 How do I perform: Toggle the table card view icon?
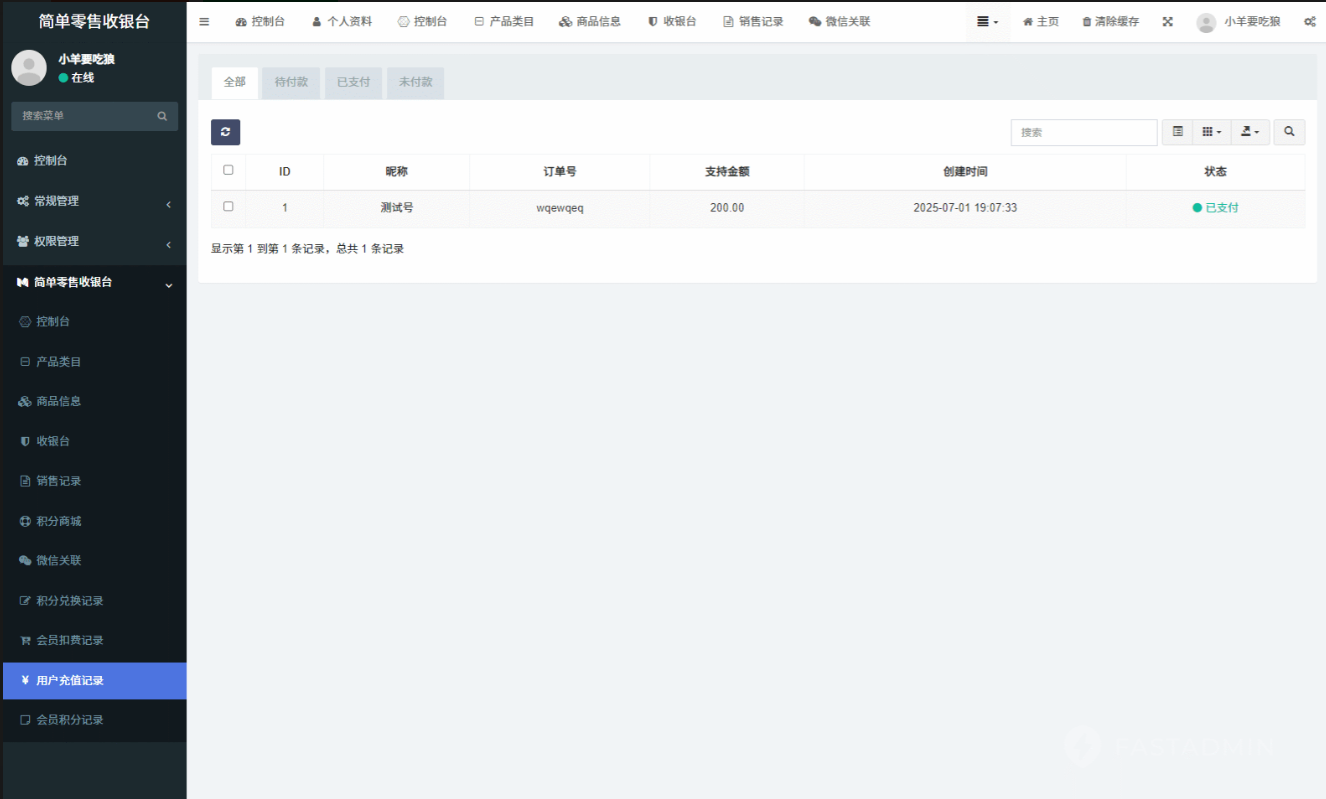pos(1177,132)
